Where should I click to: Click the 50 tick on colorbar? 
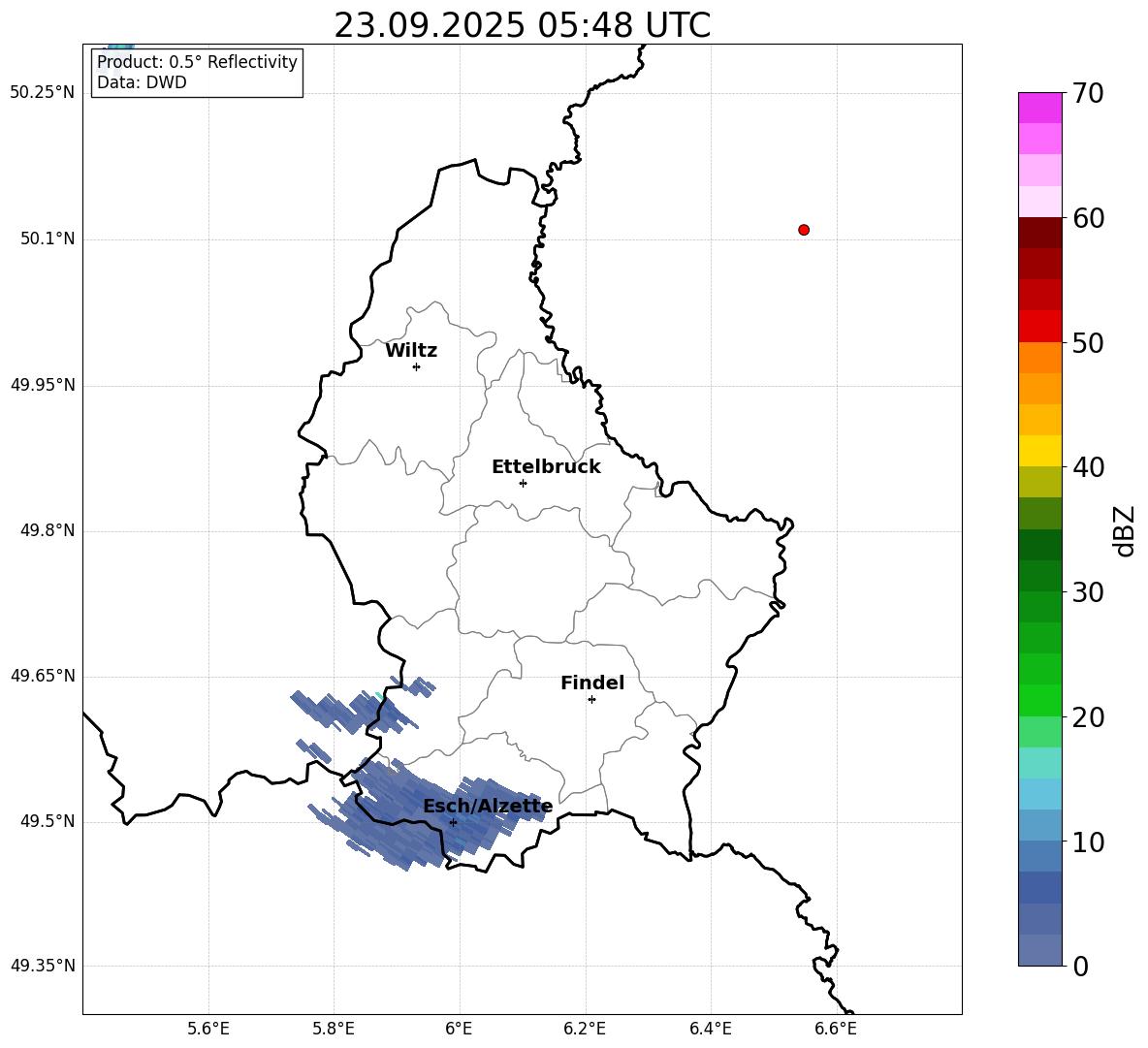pos(1088,342)
